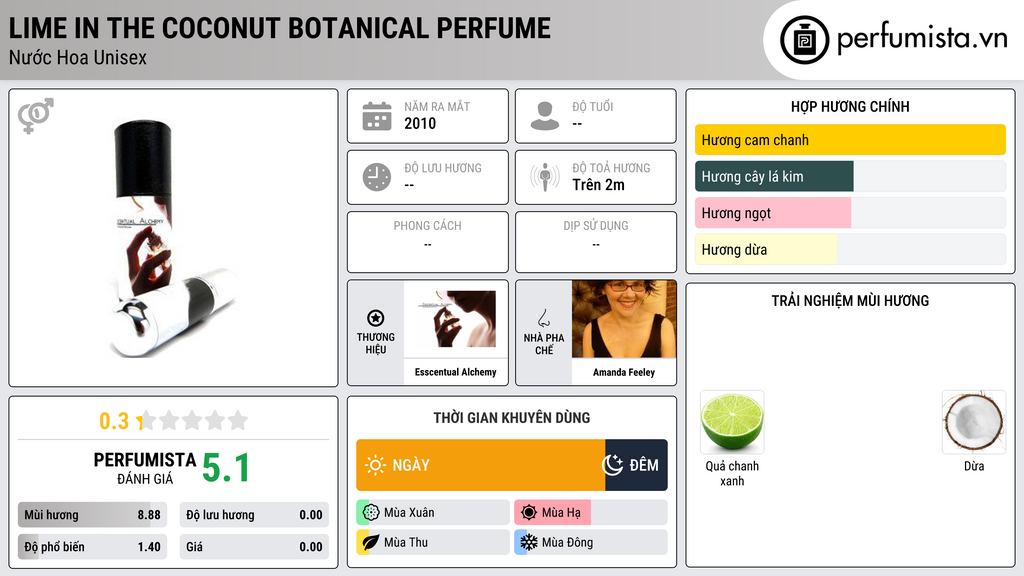The width and height of the screenshot is (1024, 576).
Task: Click the clock icon for Độ lưu hương
Action: (x=377, y=177)
